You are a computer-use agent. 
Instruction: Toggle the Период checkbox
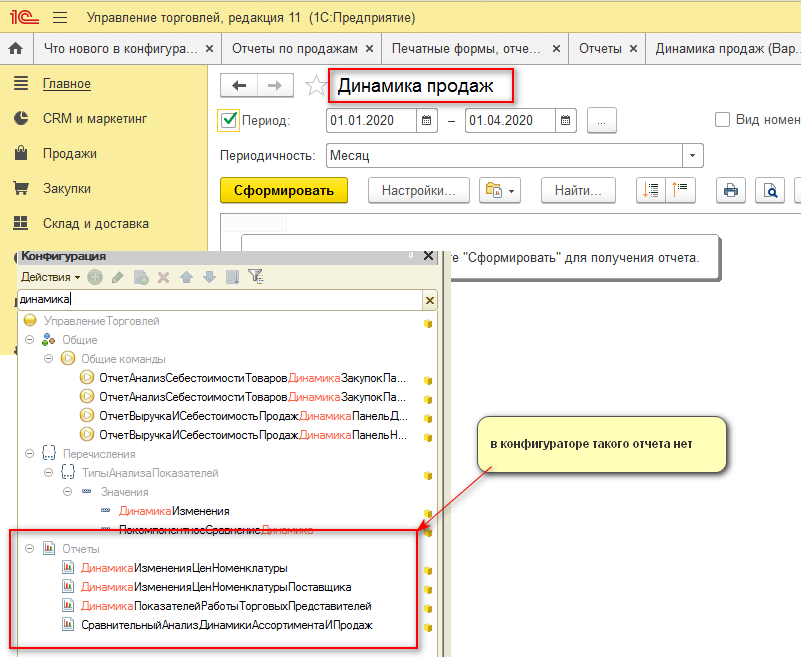click(x=228, y=121)
